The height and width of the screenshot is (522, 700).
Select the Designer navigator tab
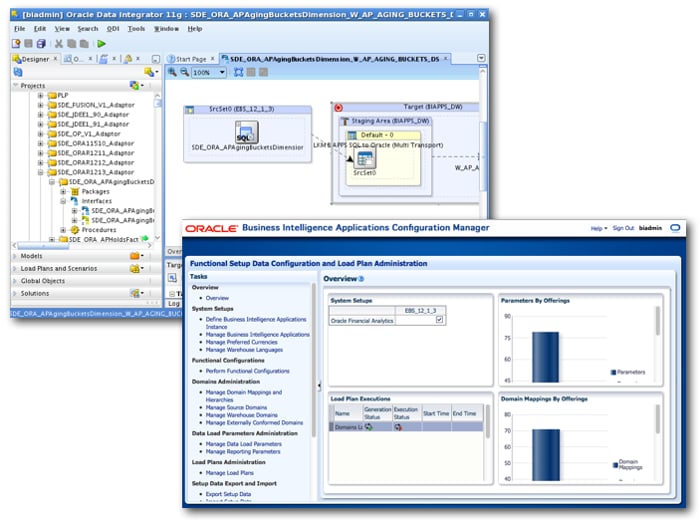pyautogui.click(x=35, y=59)
